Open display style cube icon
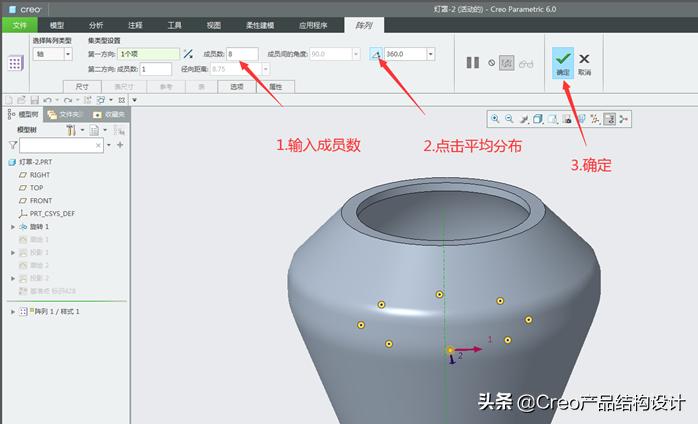Viewport: 698px width, 424px height. (538, 119)
